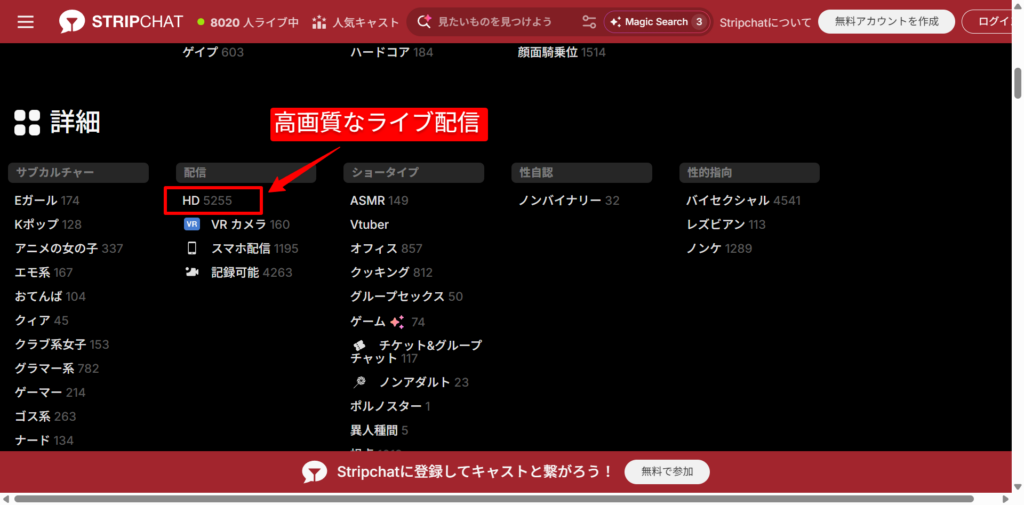Click the Magic Search button
The image size is (1024, 505).
pyautogui.click(x=657, y=22)
